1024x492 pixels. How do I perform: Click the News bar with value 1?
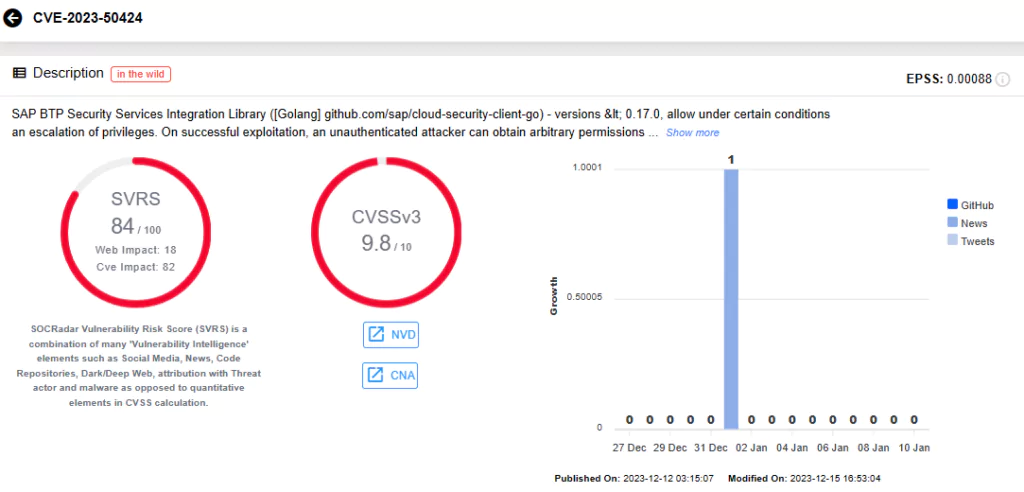coord(731,299)
